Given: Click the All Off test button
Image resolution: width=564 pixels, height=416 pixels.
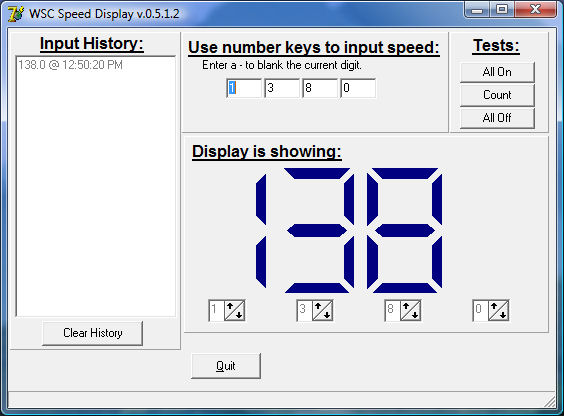Looking at the screenshot, I should [x=497, y=118].
